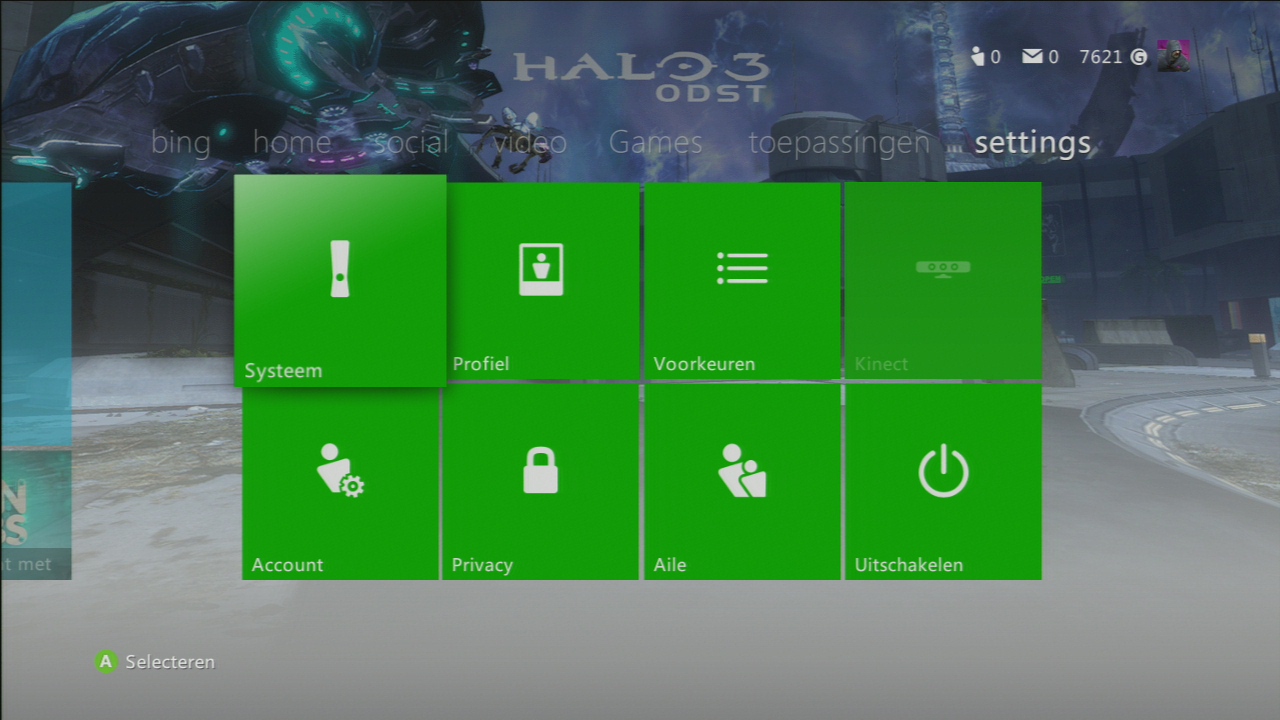This screenshot has height=720, width=1280.
Task: Click the 7621 gamerscore text
Action: 1101,57
